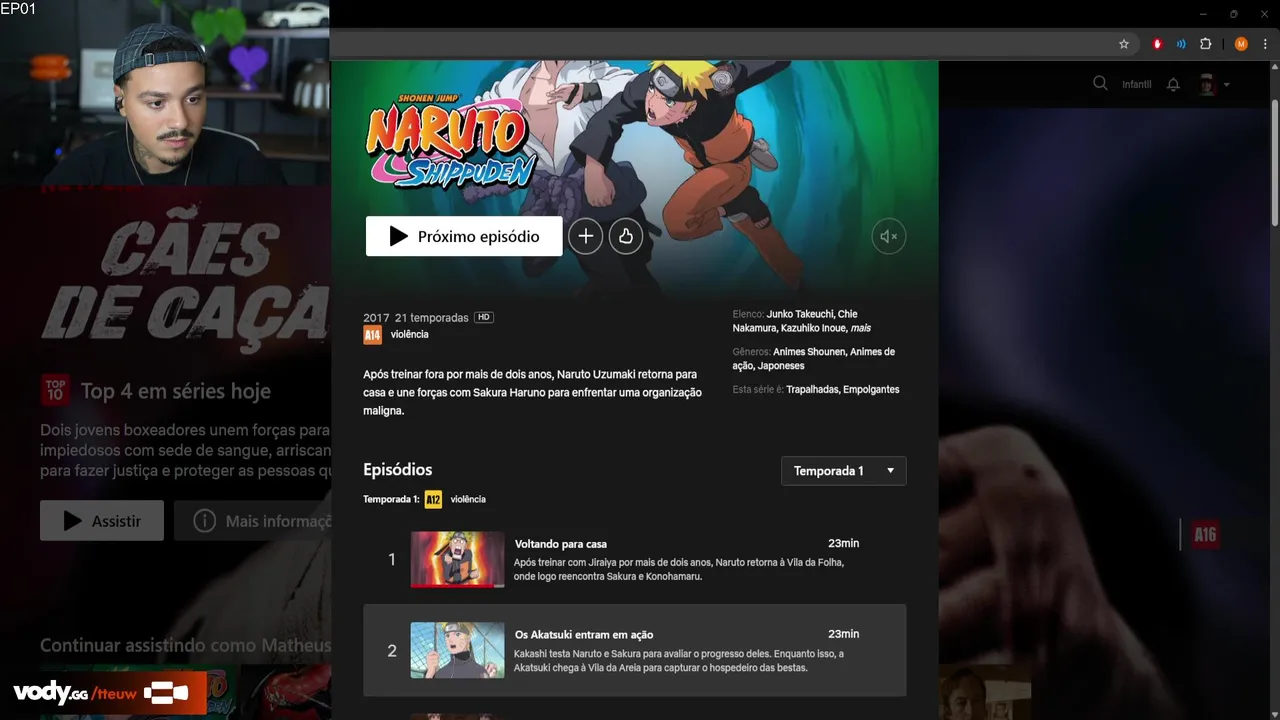Image resolution: width=1280 pixels, height=720 pixels.
Task: Click the scrollbar up arrow
Action: point(1274,66)
